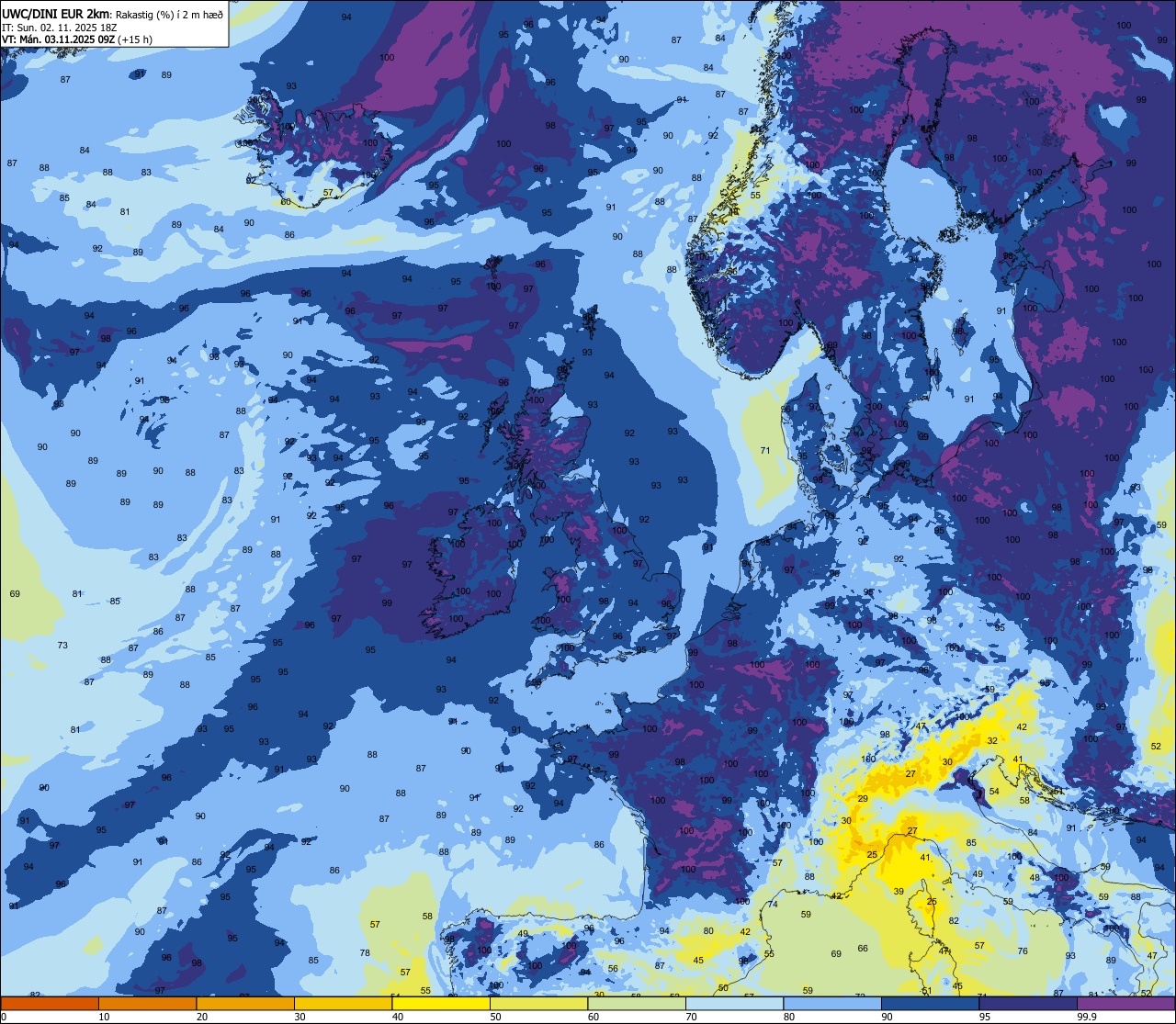Click the light blue 80–90 legend swatch
Screen dimensions: 1176x1024
[832, 1003]
